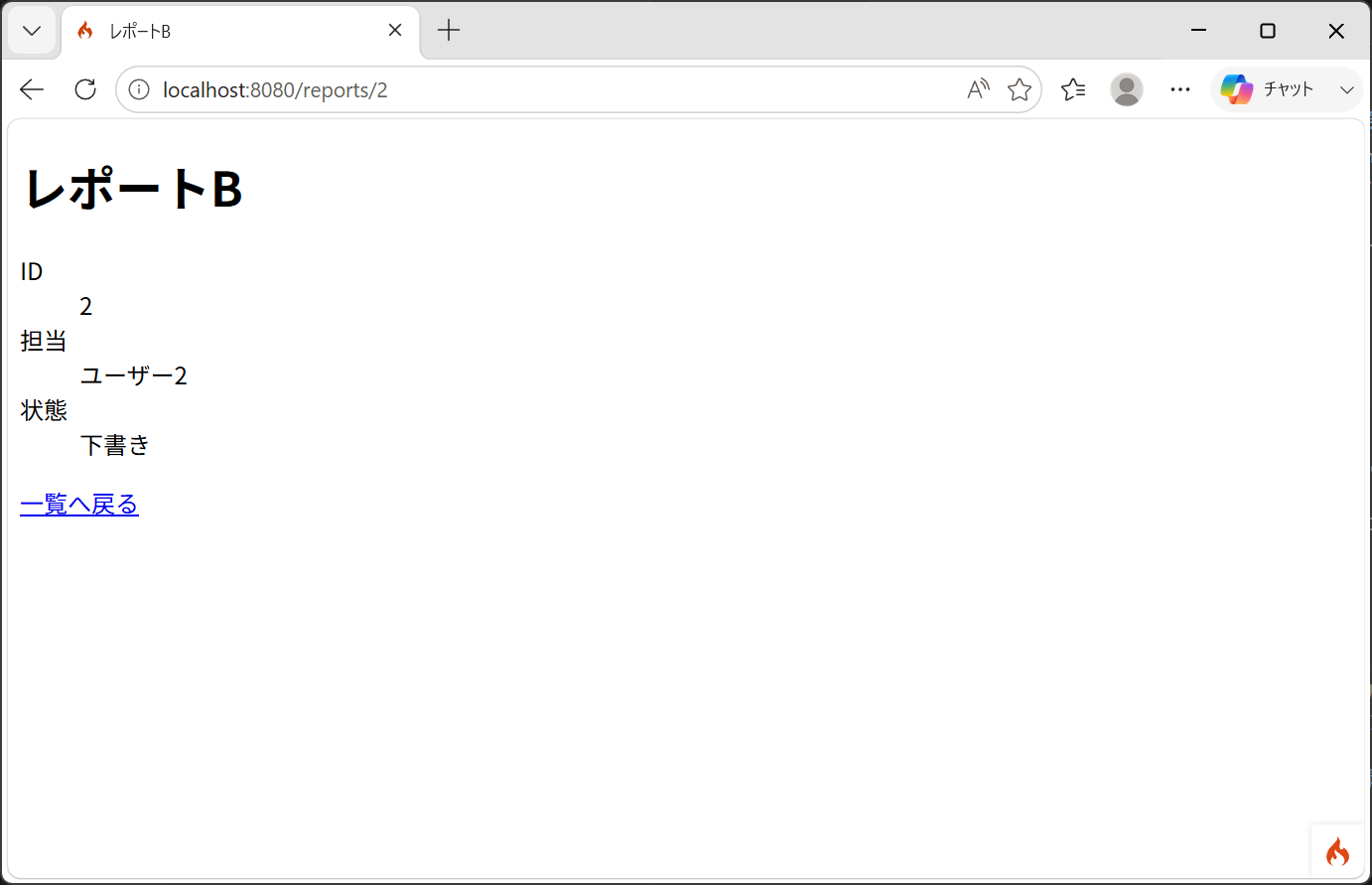Open a new tab with plus button
The width and height of the screenshot is (1372, 885).
coord(449,31)
